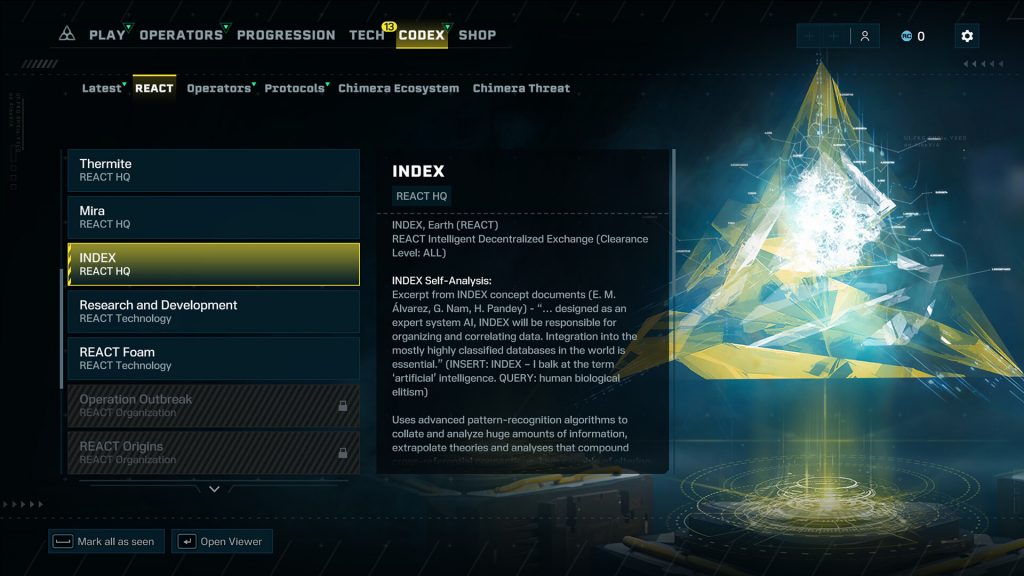This screenshot has height=576, width=1024.
Task: Click the spacebar key icon
Action: tap(63, 541)
